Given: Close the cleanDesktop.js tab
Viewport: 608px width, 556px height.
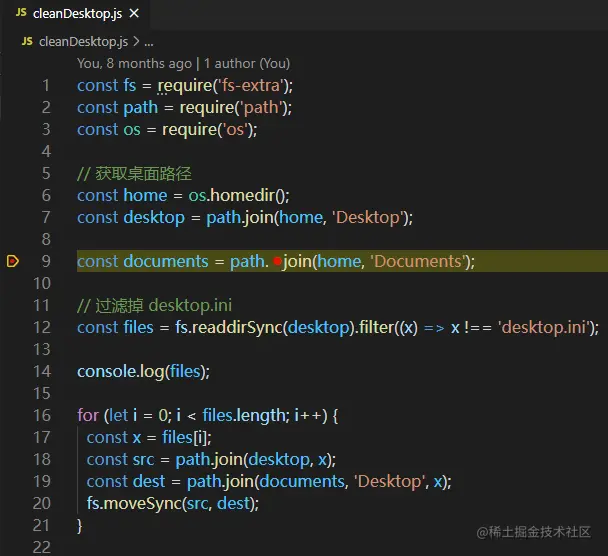Looking at the screenshot, I should coord(134,14).
